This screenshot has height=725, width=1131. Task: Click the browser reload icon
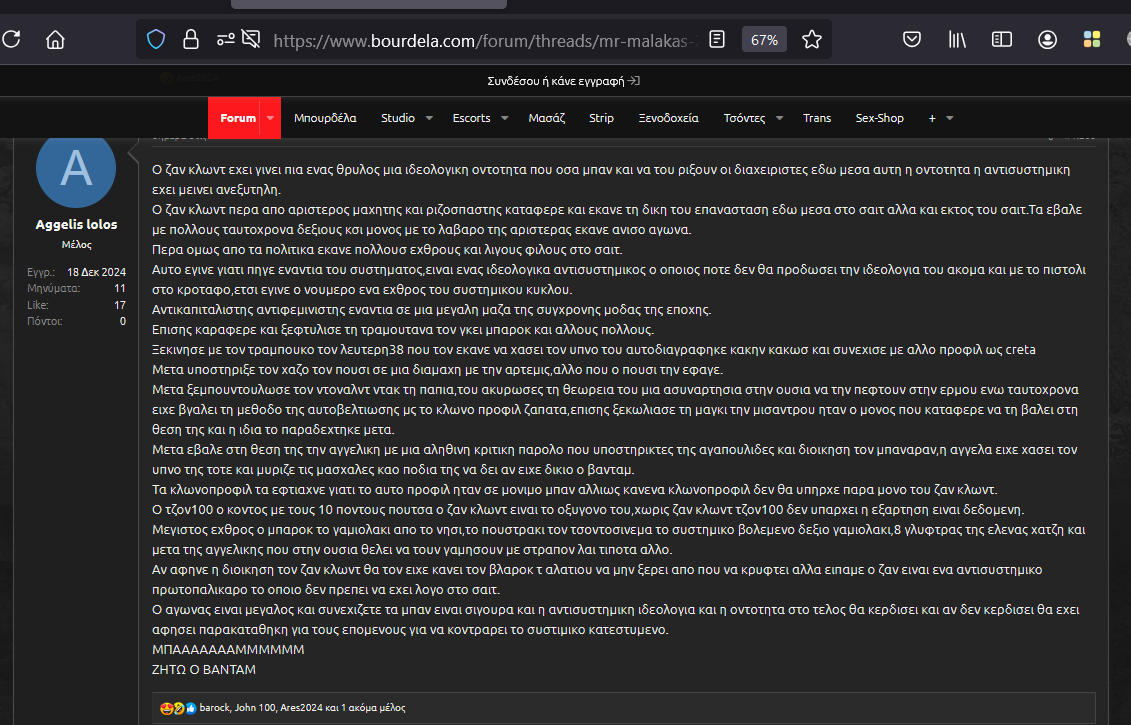tap(12, 40)
